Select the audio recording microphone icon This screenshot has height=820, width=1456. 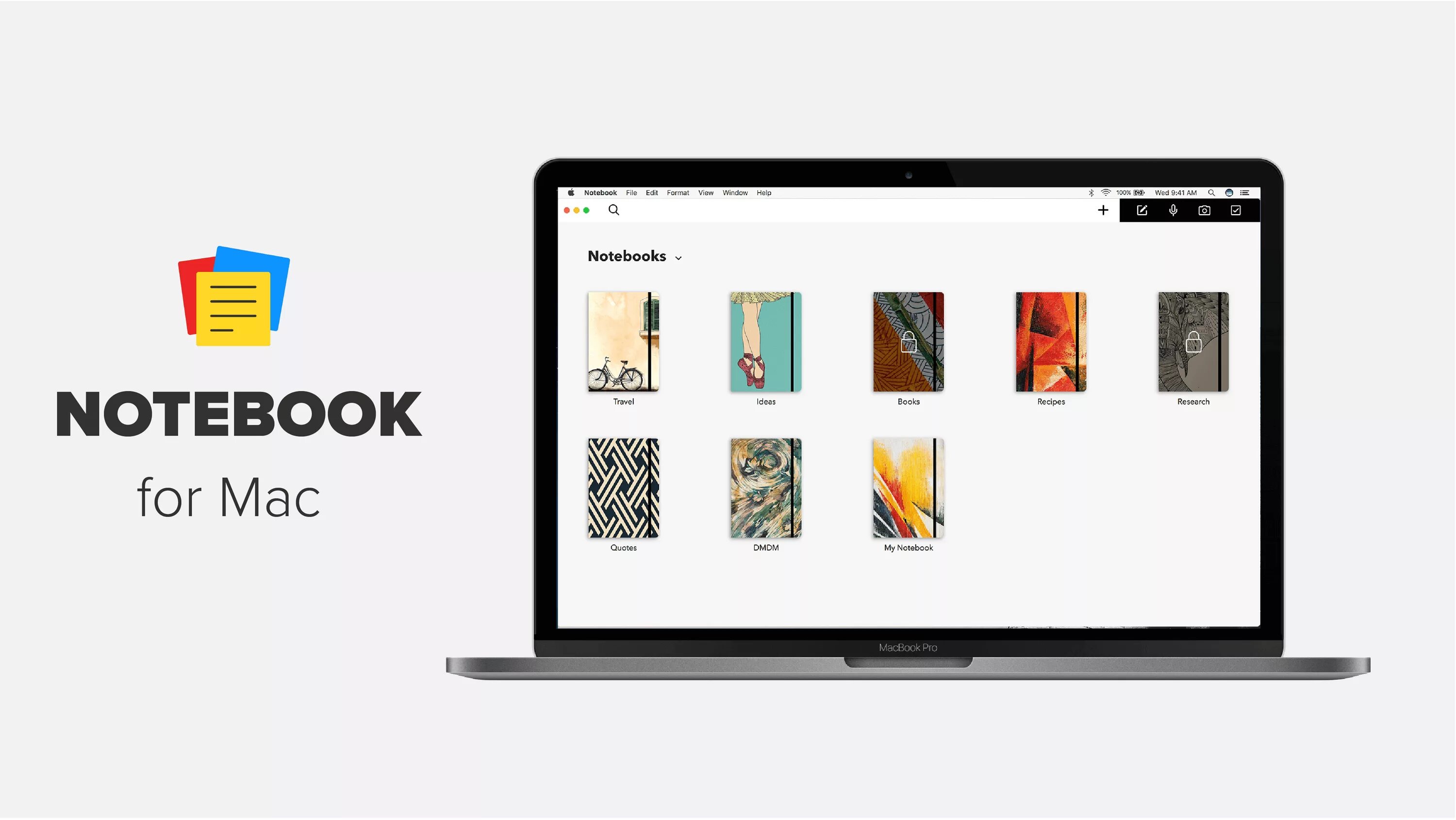click(1172, 210)
